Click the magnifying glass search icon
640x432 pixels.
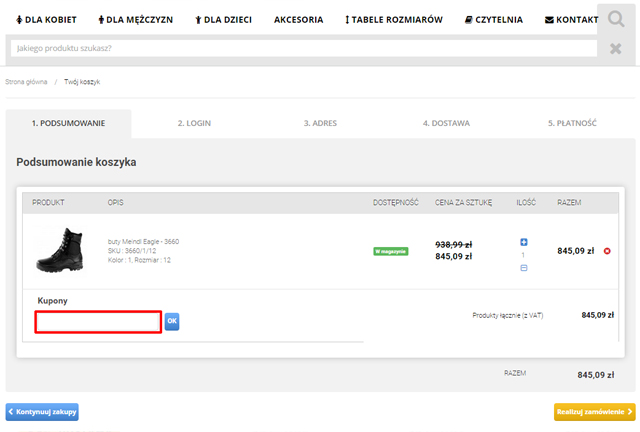pos(616,19)
